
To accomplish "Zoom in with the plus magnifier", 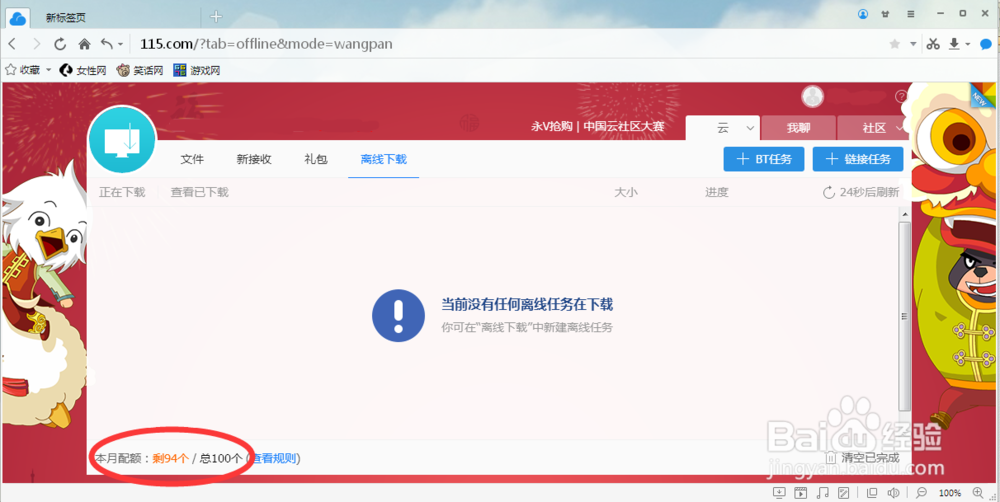I will point(978,492).
